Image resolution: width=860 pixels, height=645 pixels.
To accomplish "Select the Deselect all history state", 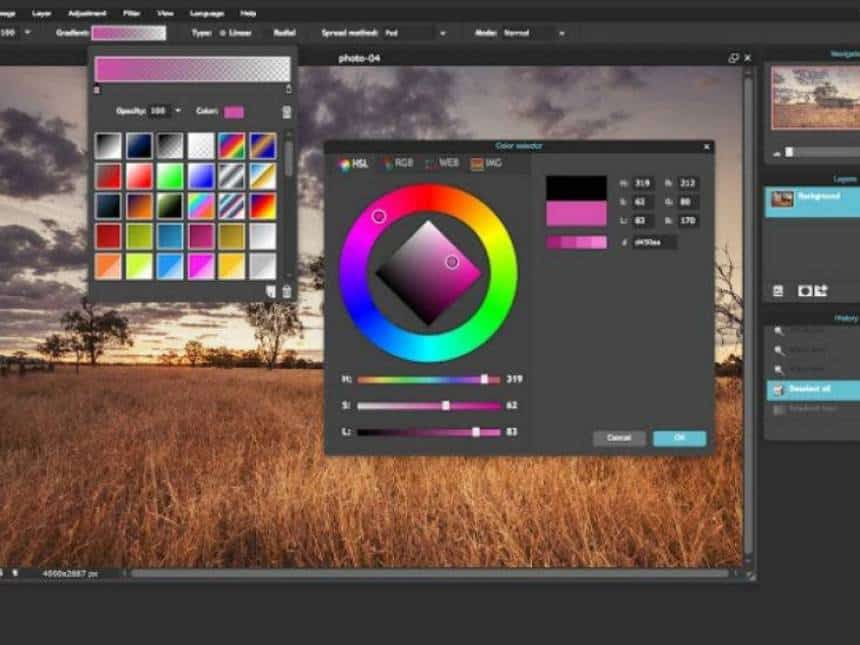I will tap(810, 389).
